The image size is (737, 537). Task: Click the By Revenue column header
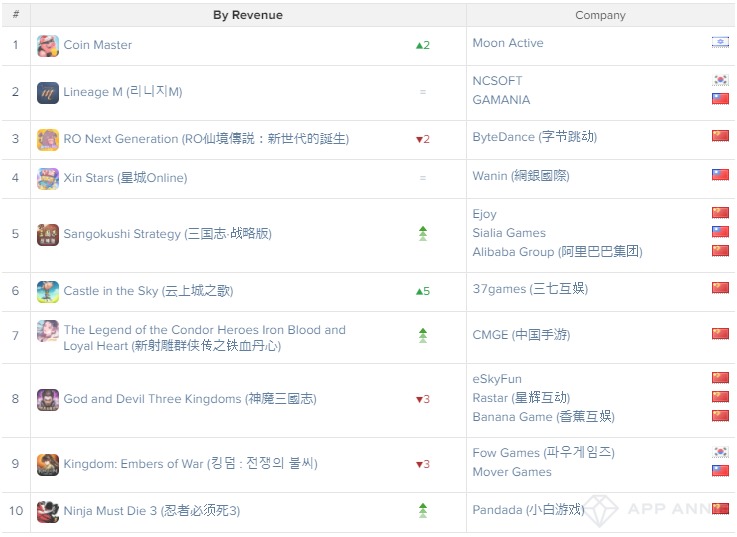(248, 15)
